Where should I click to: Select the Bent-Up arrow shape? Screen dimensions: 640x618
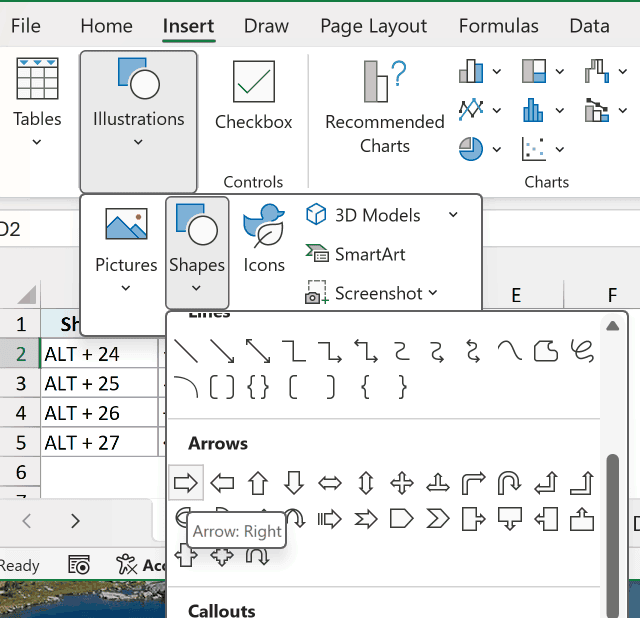(x=582, y=483)
